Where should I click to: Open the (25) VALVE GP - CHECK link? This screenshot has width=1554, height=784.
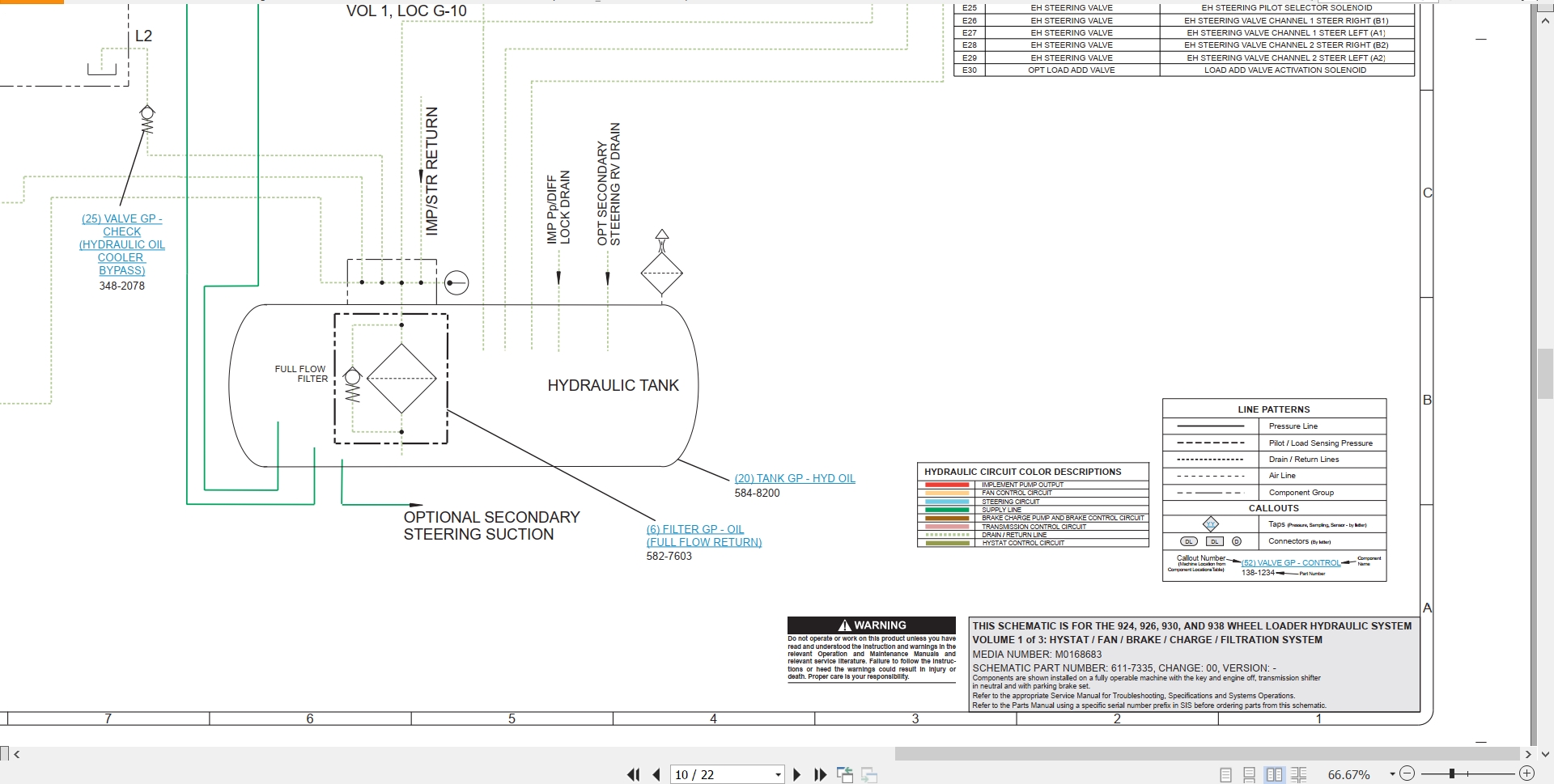pos(122,244)
